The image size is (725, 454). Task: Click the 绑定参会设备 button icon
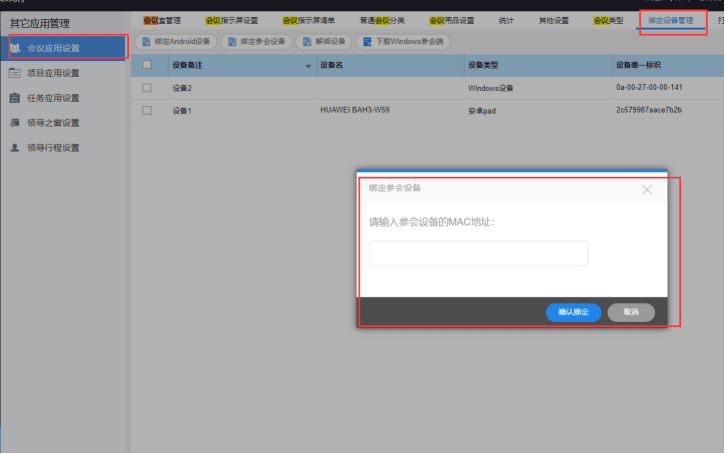[x=232, y=42]
